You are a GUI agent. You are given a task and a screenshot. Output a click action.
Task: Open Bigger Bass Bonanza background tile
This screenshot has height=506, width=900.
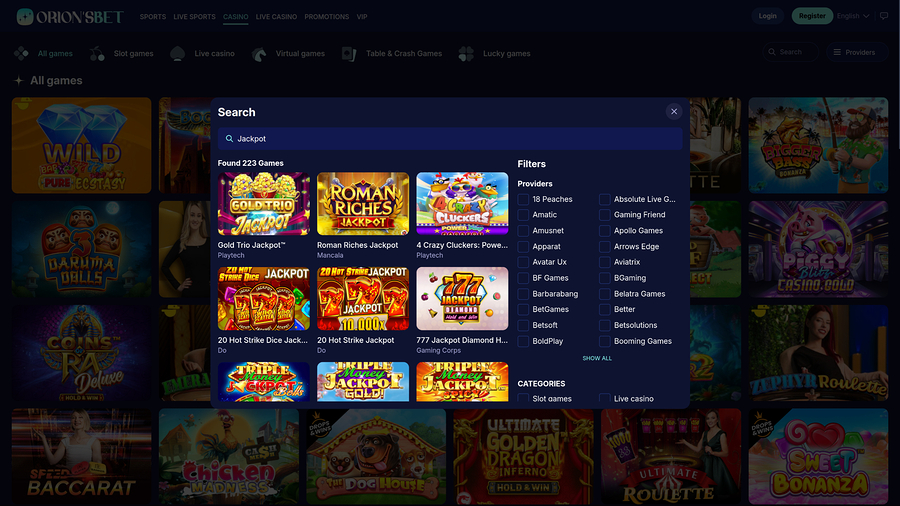coord(818,145)
